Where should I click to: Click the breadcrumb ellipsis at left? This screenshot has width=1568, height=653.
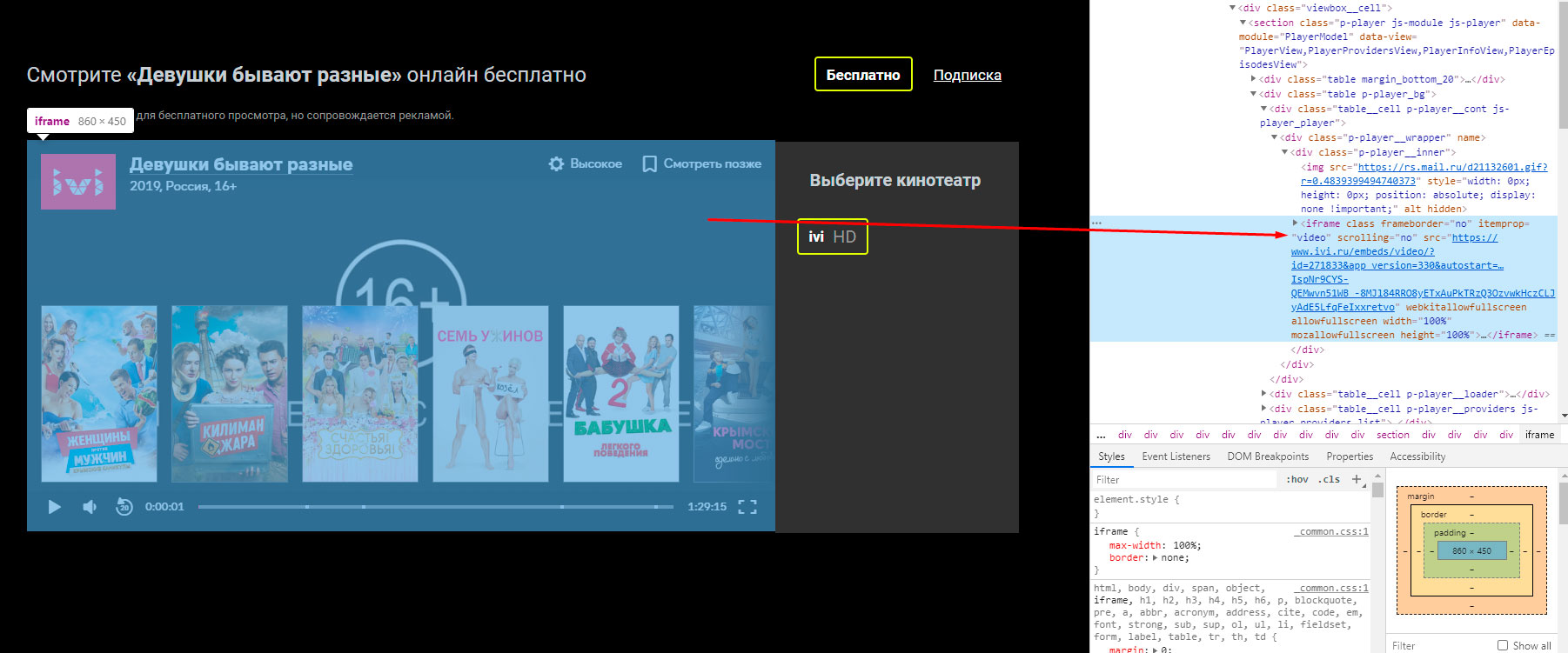point(1101,435)
